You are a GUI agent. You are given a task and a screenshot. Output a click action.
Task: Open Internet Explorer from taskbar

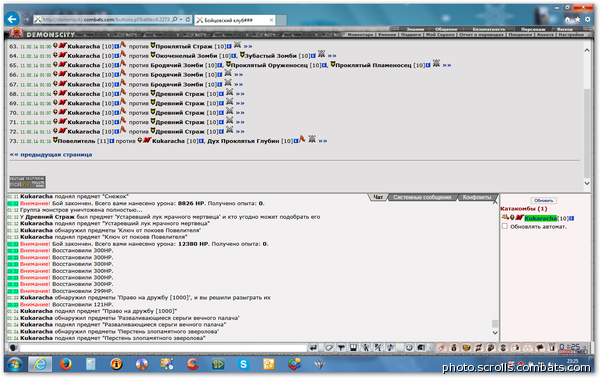(40, 365)
